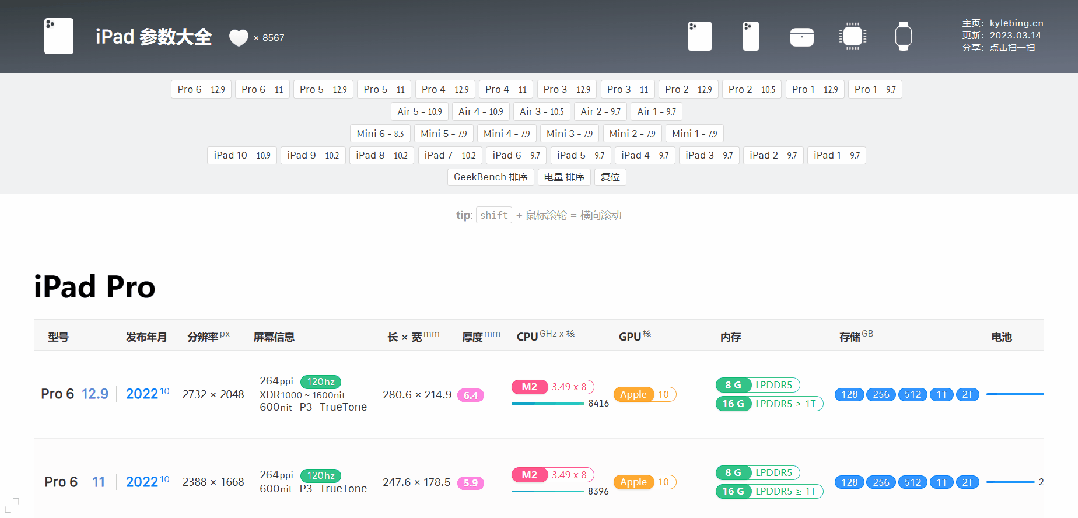Go to Mini 6 - 8.3 entry
Screen dimensions: 1078x518
381,133
